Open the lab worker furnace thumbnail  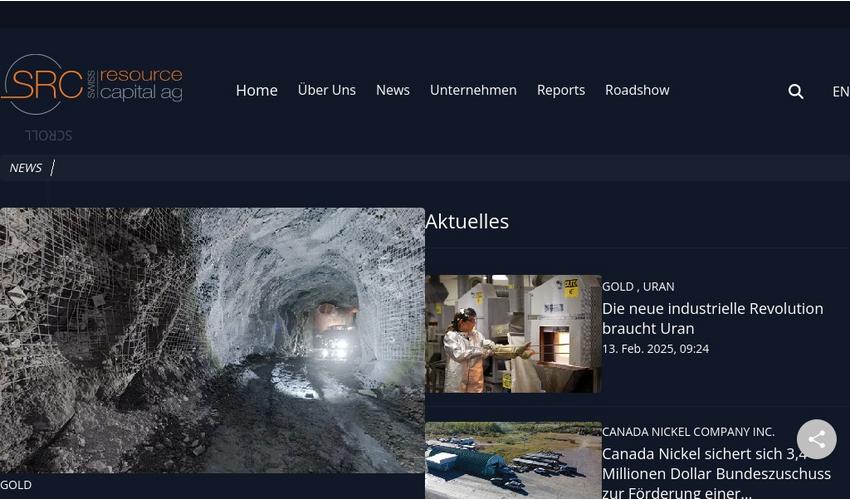point(513,334)
